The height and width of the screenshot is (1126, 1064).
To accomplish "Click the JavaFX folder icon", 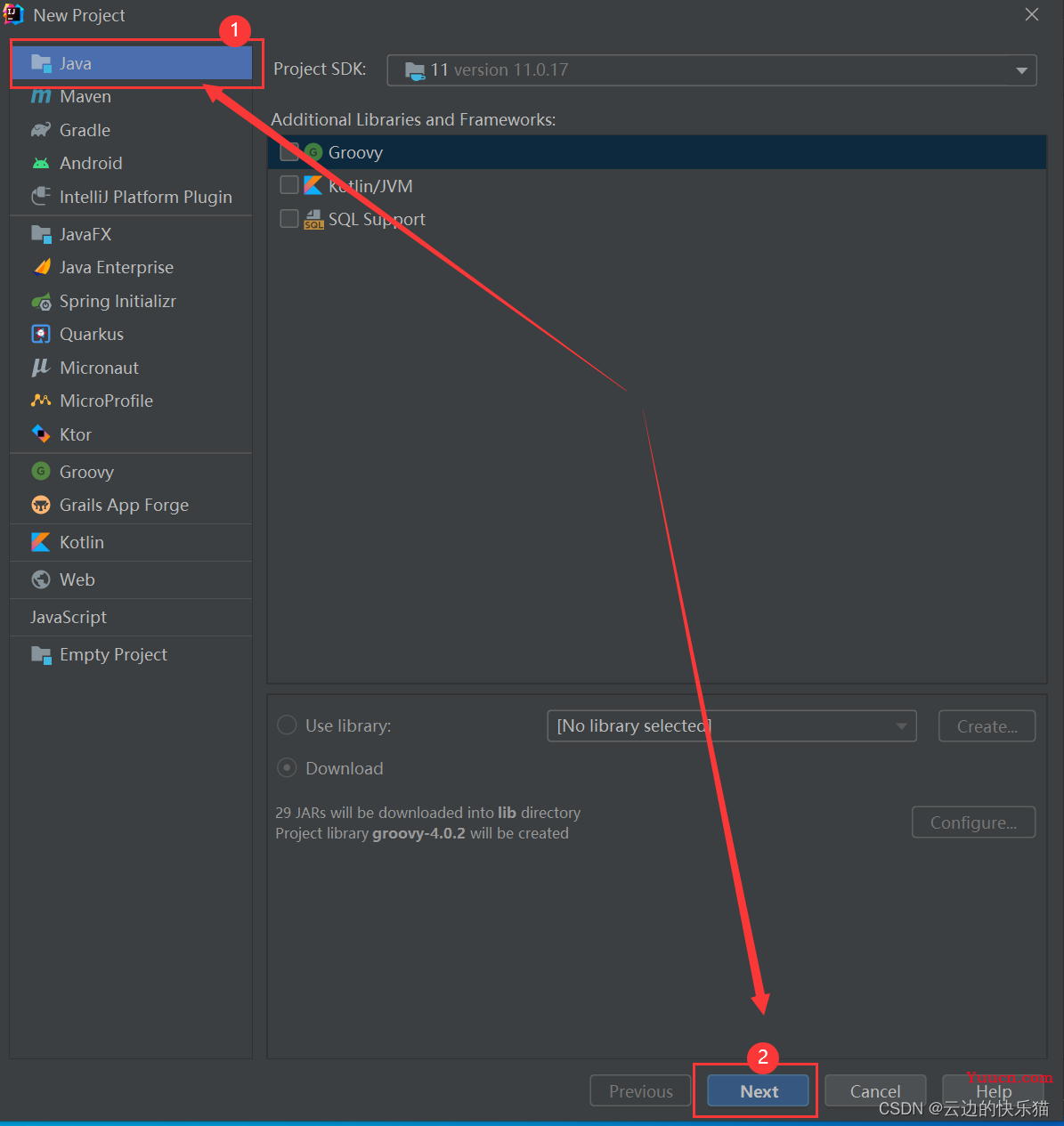I will pos(41,234).
